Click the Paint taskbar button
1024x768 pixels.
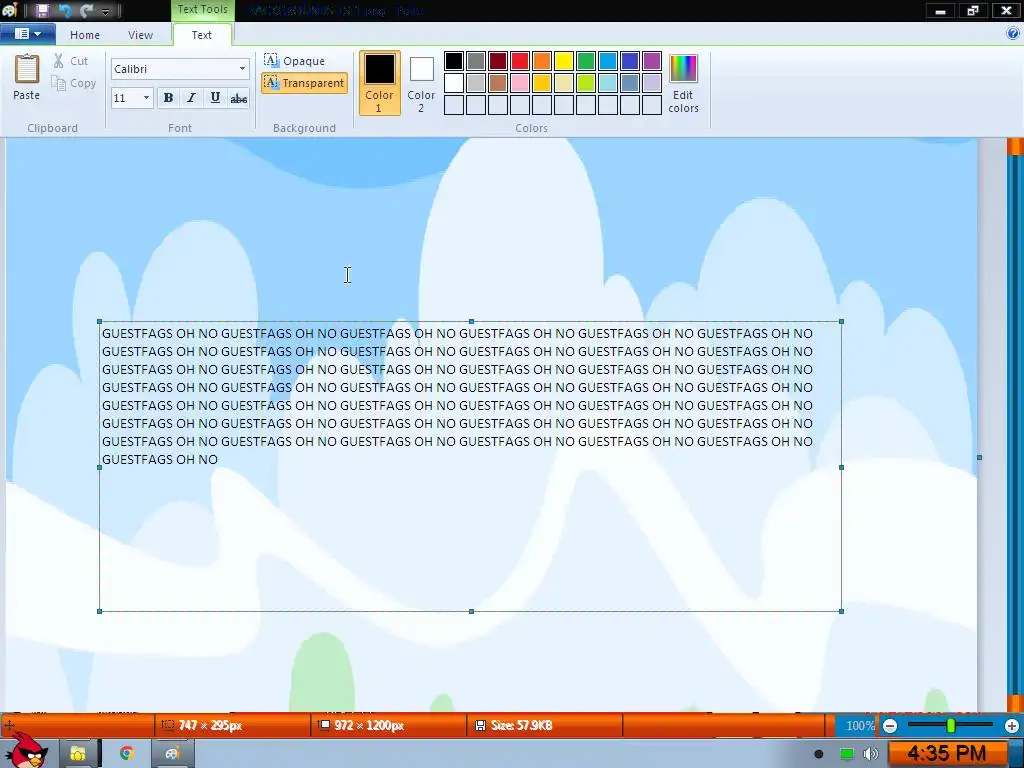(x=172, y=754)
